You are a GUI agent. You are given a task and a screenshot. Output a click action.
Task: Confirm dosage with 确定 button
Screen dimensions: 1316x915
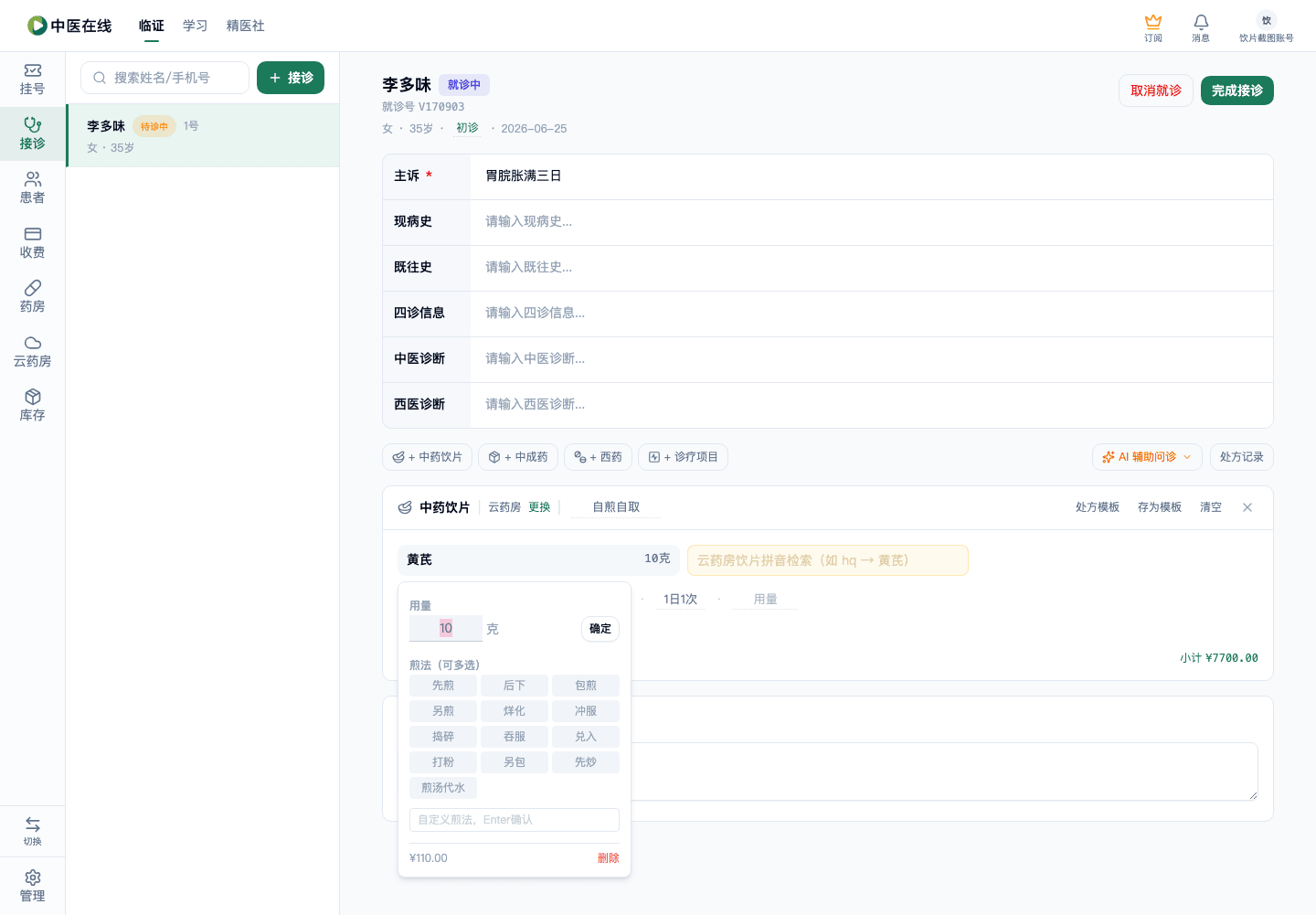[x=600, y=629]
